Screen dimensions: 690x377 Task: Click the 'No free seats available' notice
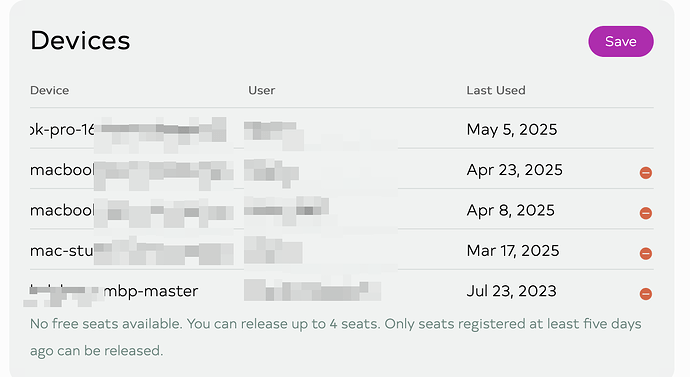(x=336, y=337)
